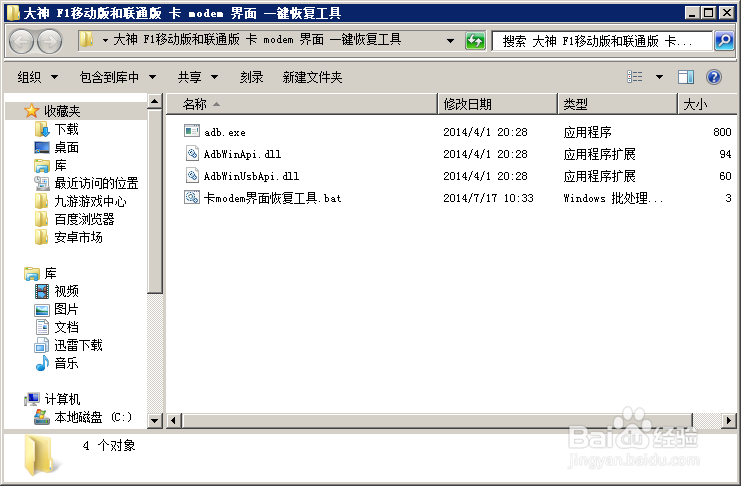This screenshot has width=741, height=486.
Task: Click the horizontal scrollbar right arrow
Action: tap(729, 420)
